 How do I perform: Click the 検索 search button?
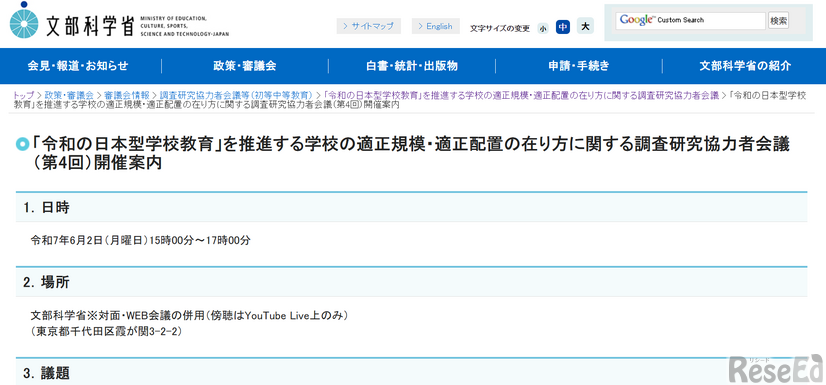click(779, 21)
